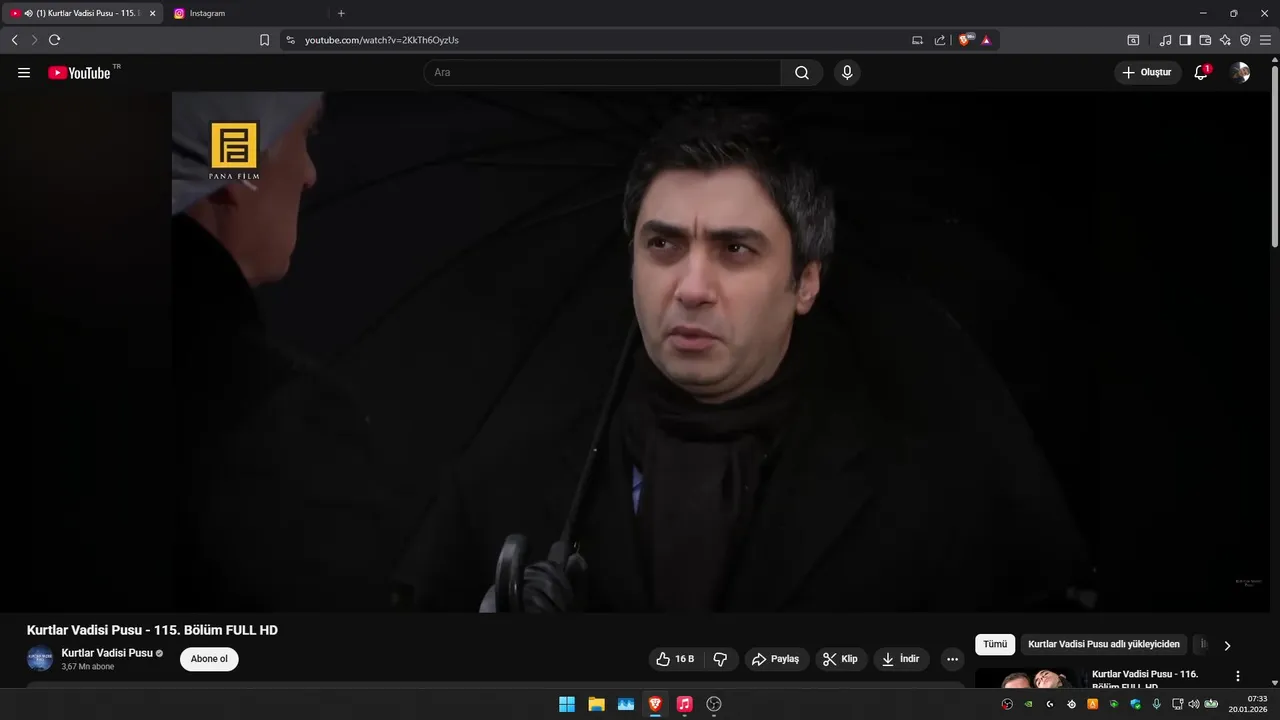Open the music app on the taskbar

[684, 704]
